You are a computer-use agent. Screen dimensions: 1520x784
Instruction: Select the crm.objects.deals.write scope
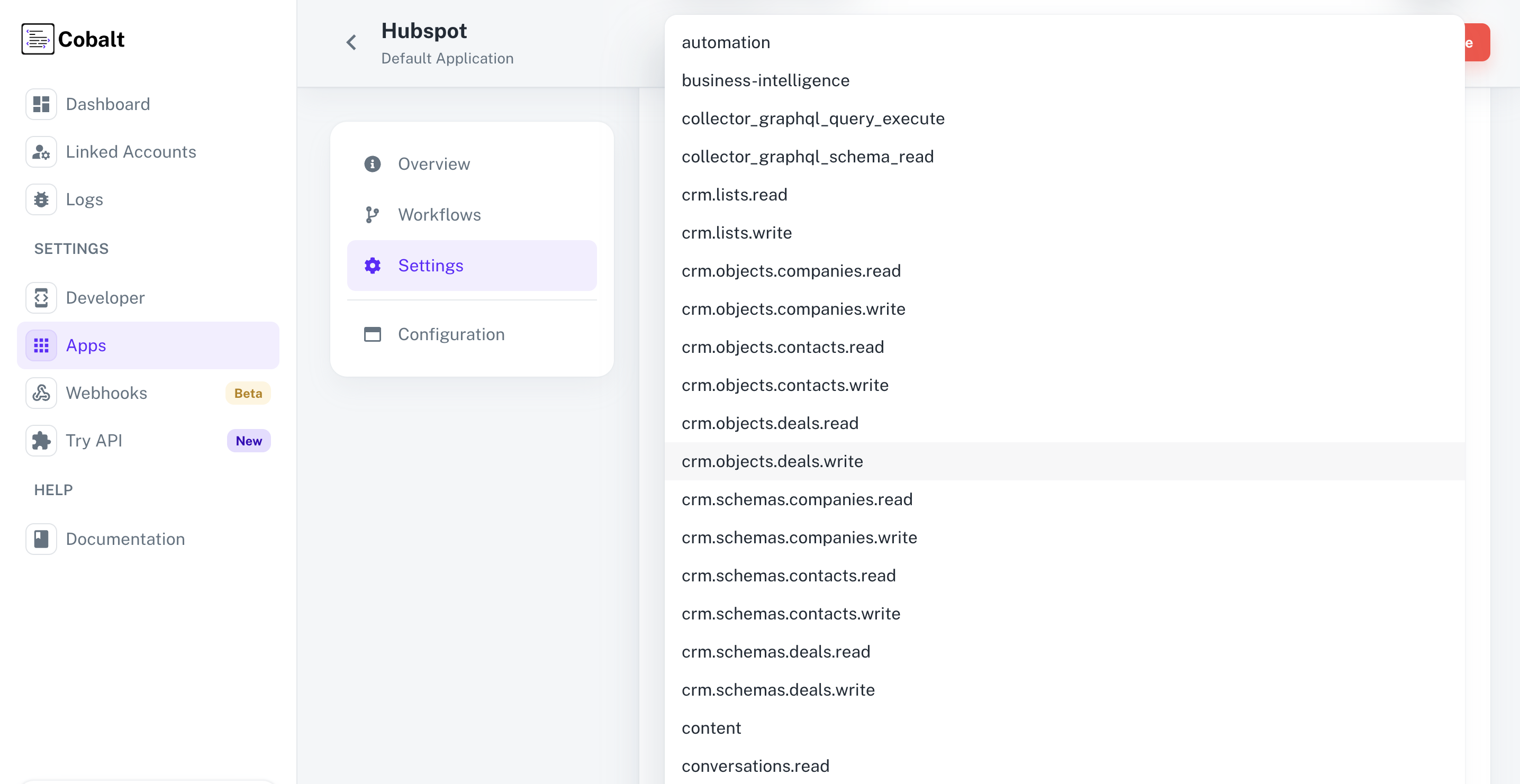(772, 461)
